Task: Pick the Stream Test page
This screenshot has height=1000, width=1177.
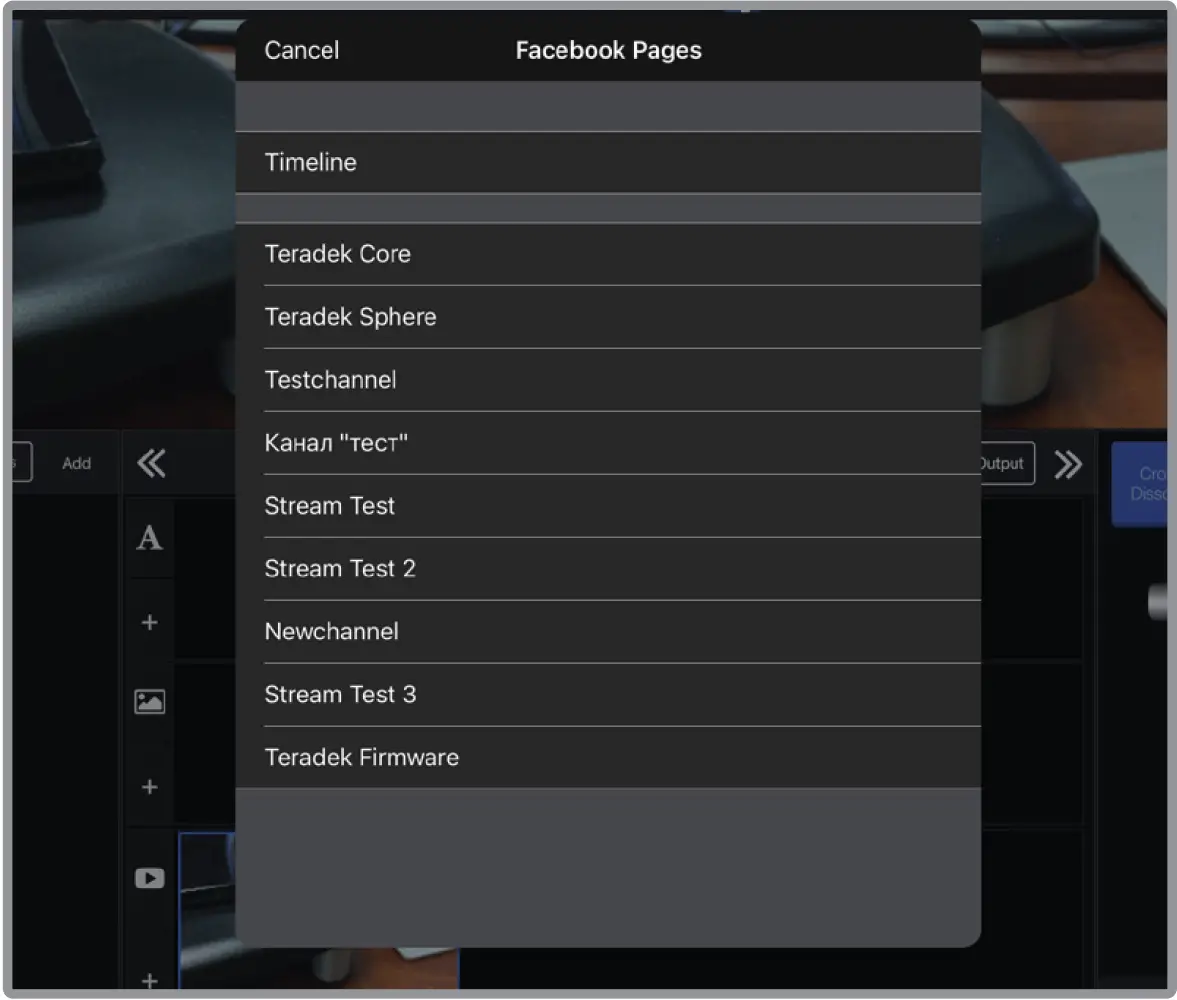Action: coord(608,506)
